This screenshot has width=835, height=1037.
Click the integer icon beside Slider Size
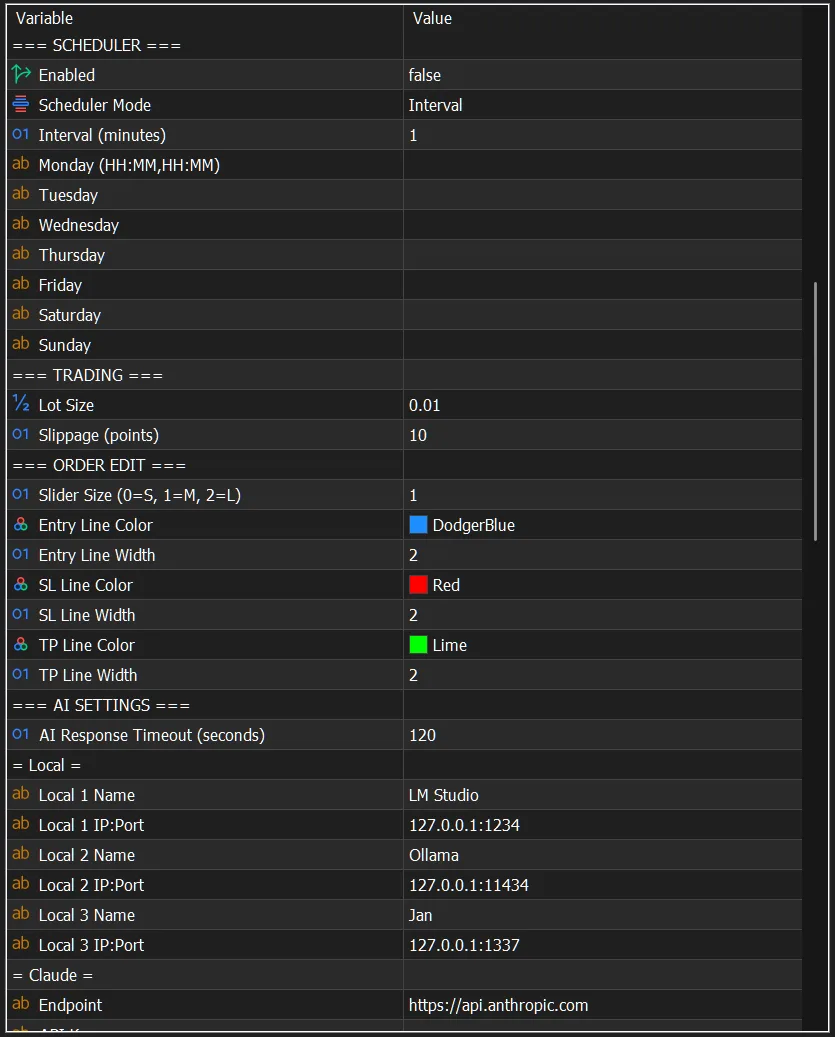pos(21,495)
